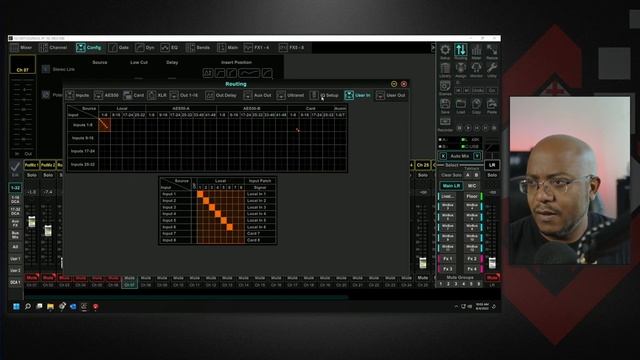Select the Bus Mix layer button

coord(16,235)
